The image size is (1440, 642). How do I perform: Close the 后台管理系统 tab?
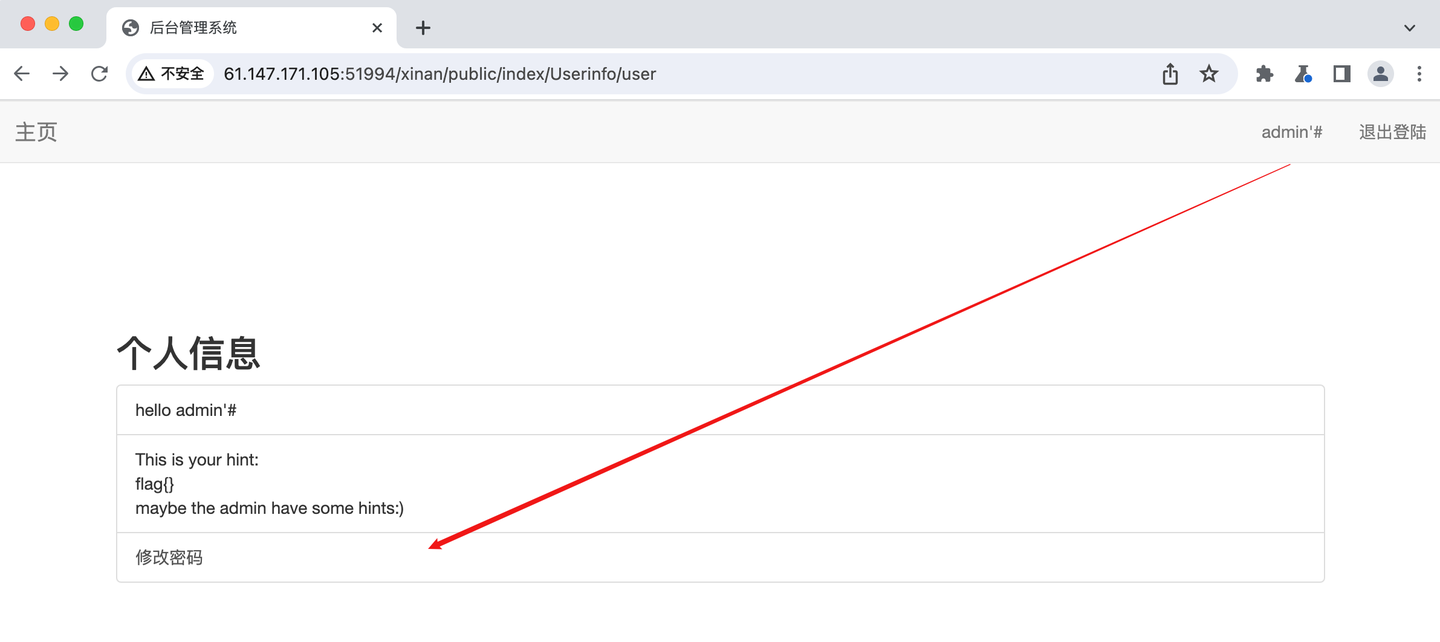(x=377, y=28)
